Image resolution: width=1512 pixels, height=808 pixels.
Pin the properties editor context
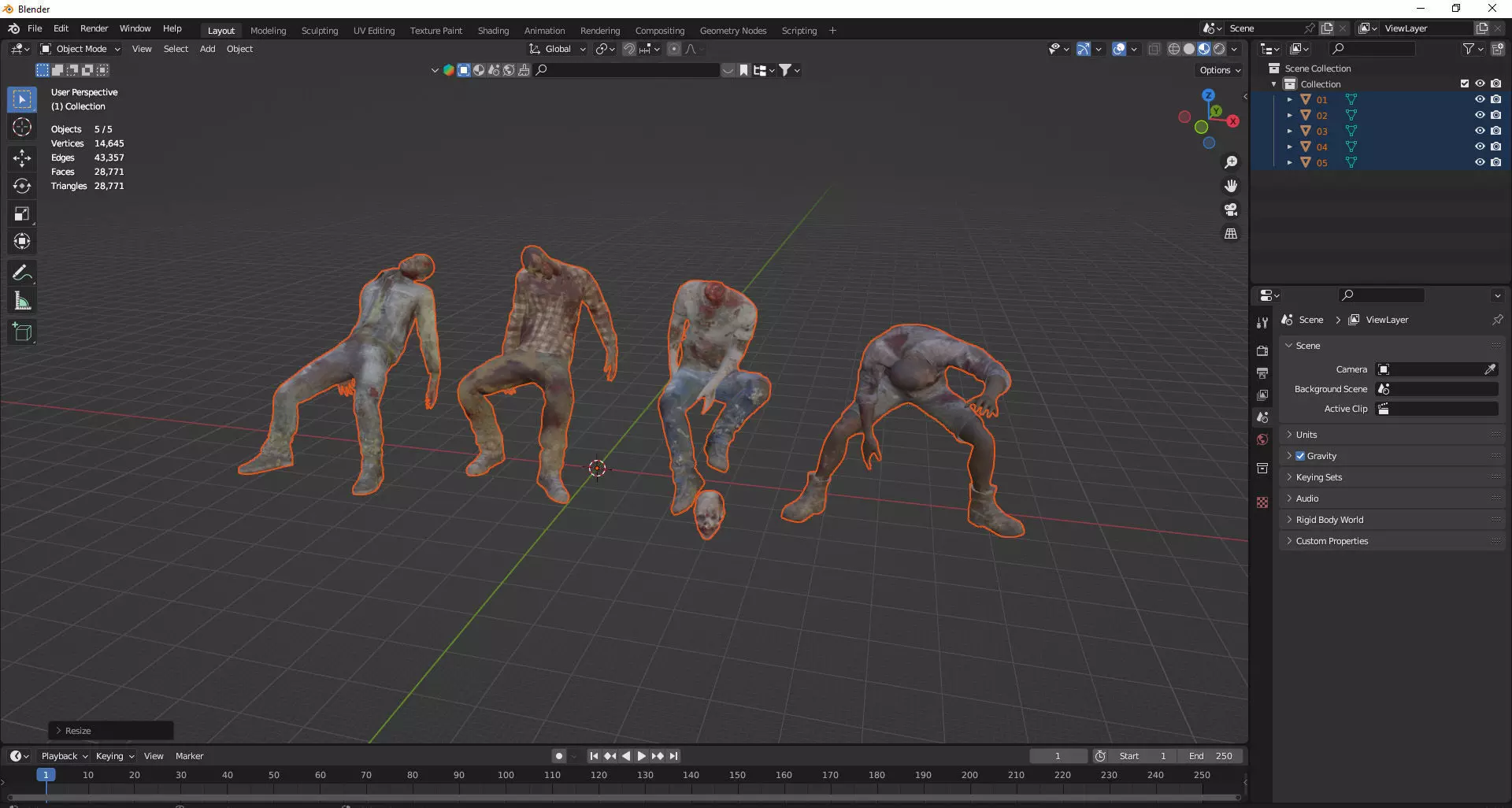coord(1497,320)
